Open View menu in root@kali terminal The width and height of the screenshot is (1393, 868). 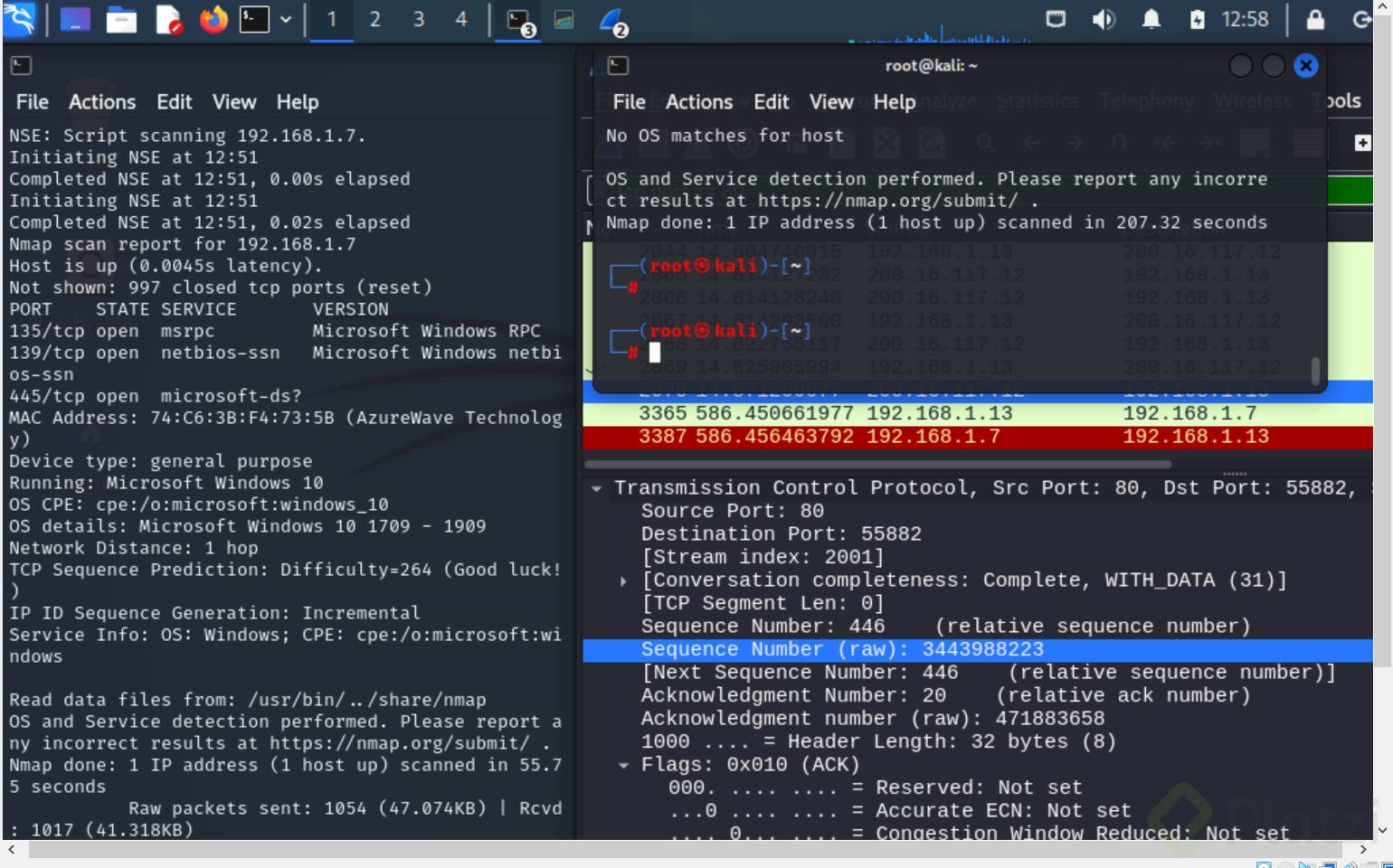(x=831, y=102)
